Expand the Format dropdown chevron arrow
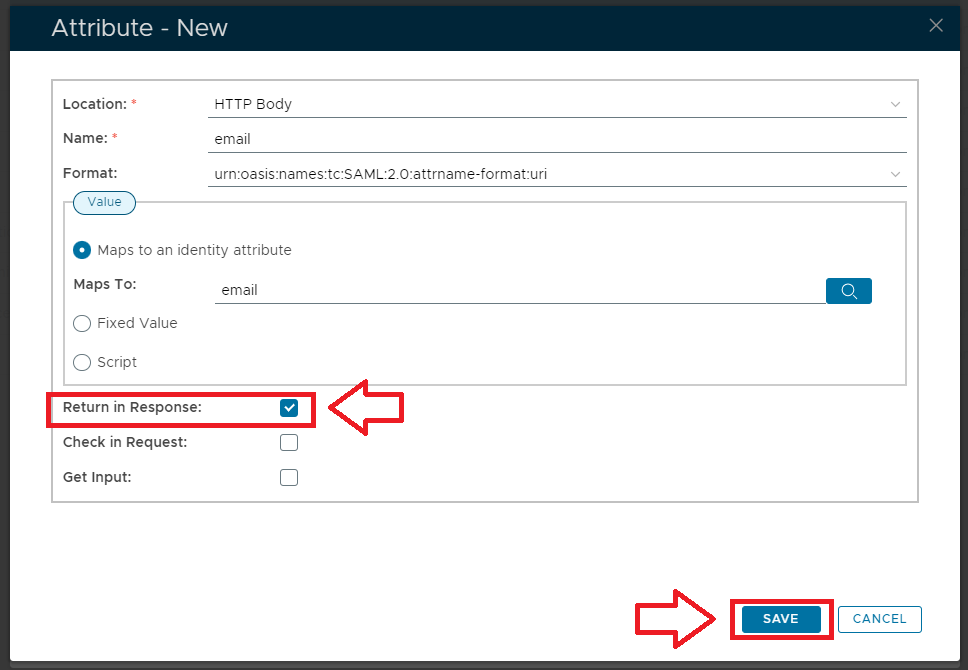This screenshot has height=670, width=968. click(895, 174)
